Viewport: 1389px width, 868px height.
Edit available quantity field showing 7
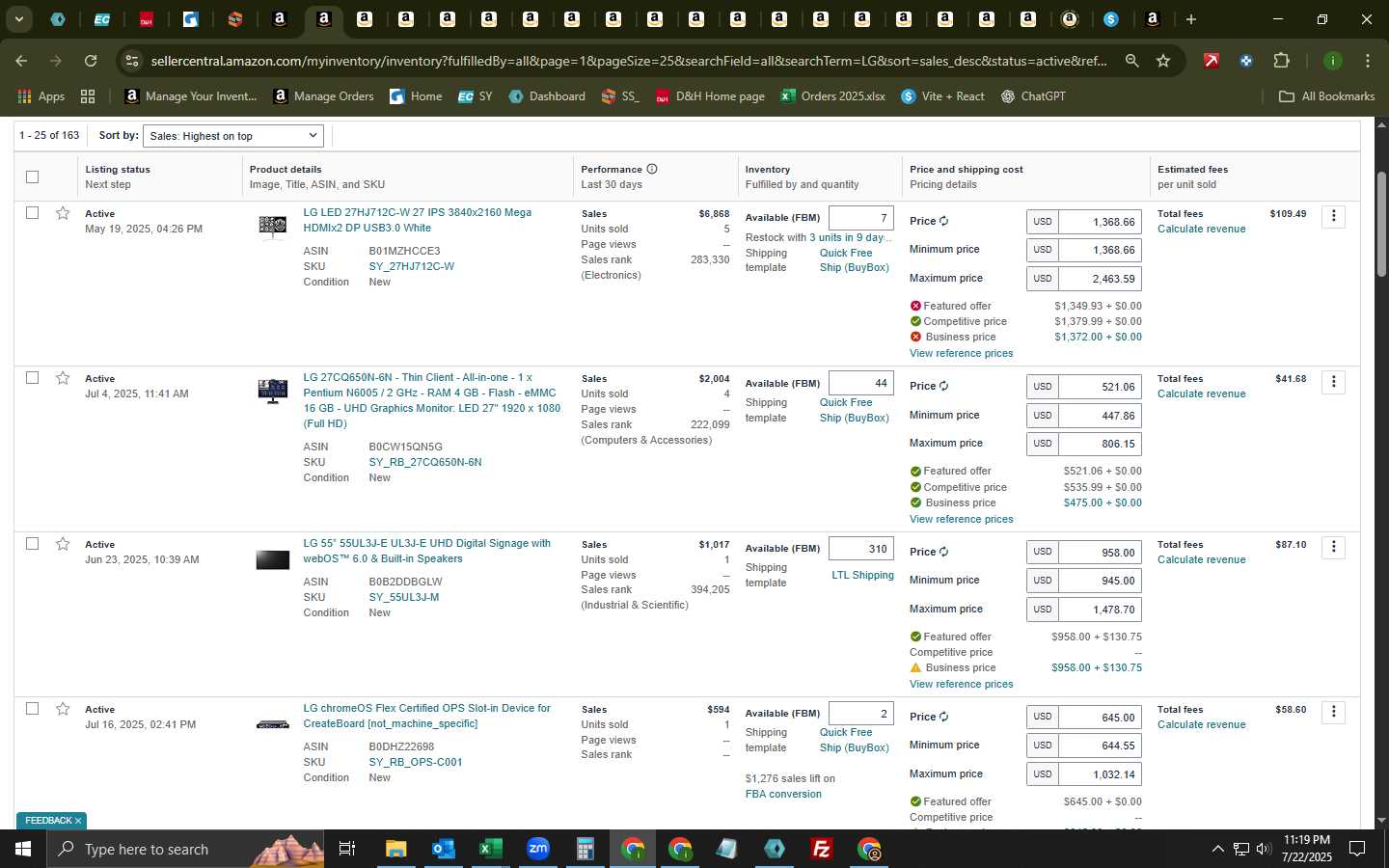[x=860, y=218]
